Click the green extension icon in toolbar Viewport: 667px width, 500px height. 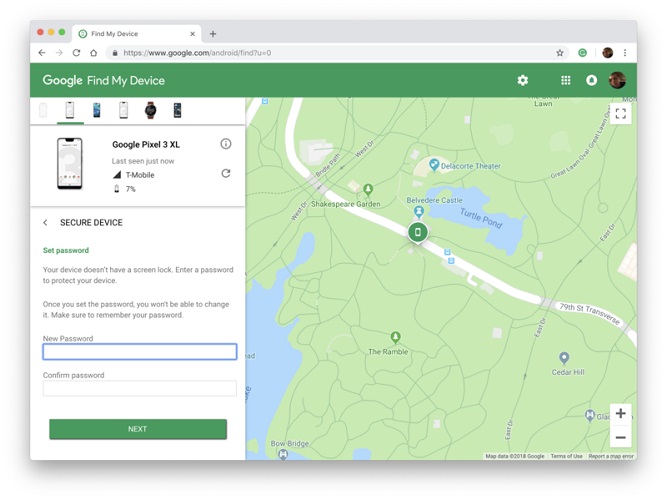tap(582, 53)
